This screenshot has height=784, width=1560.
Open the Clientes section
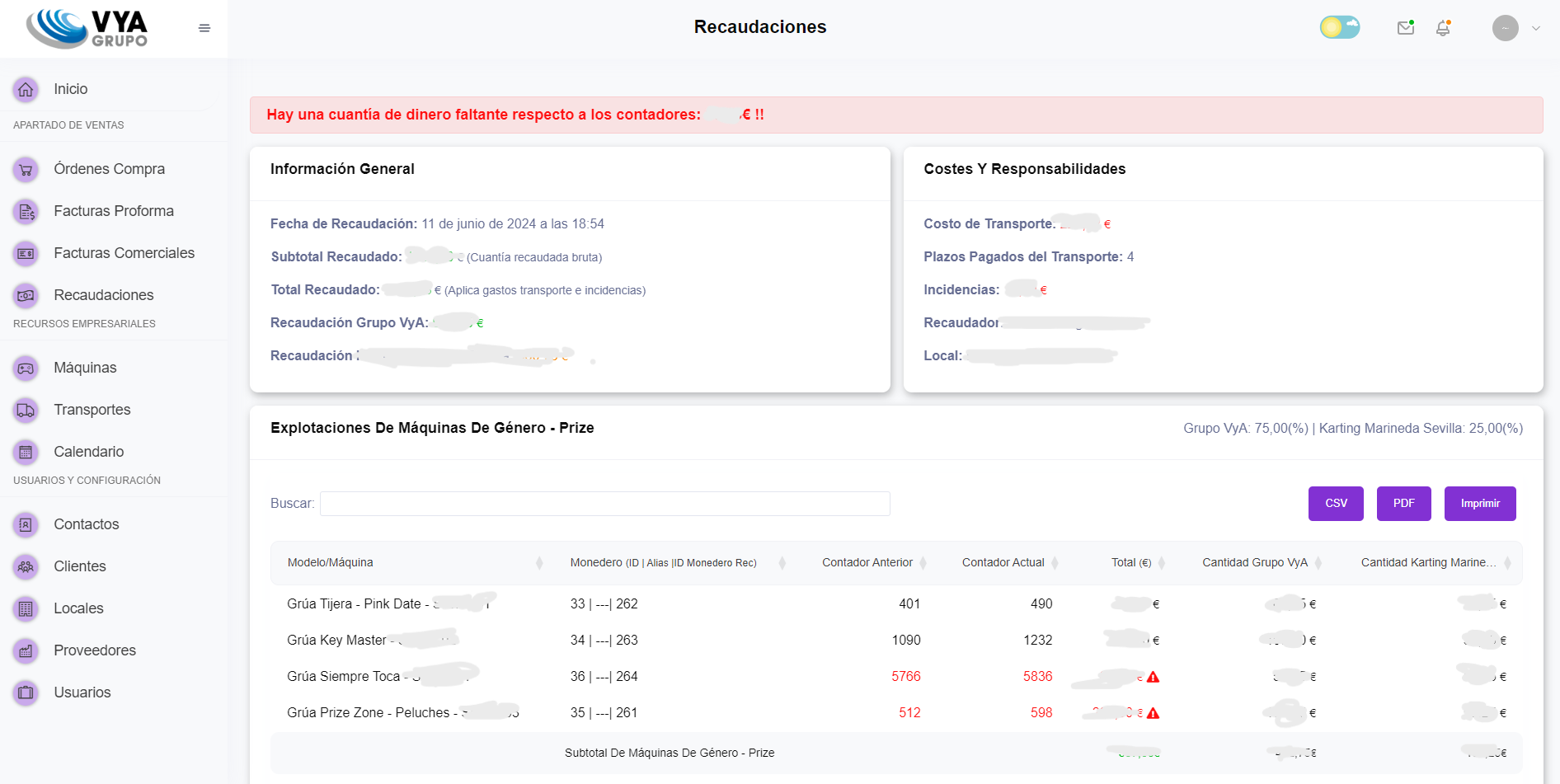[x=79, y=566]
